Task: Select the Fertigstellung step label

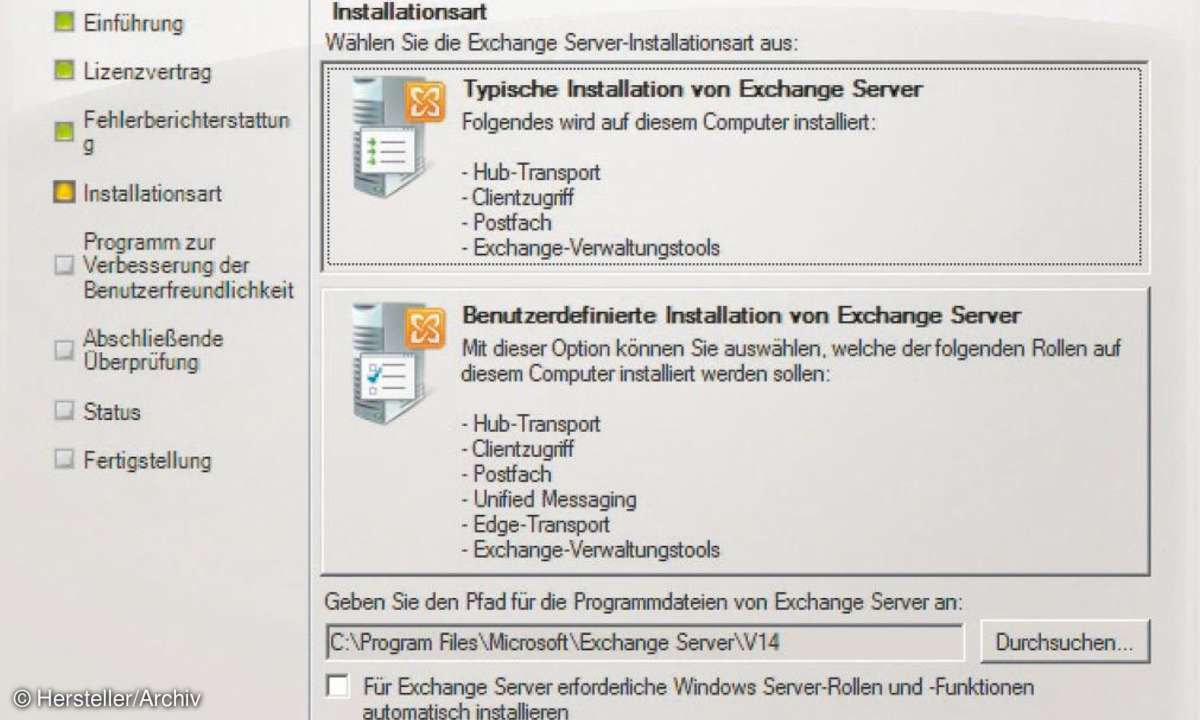Action: 148,461
